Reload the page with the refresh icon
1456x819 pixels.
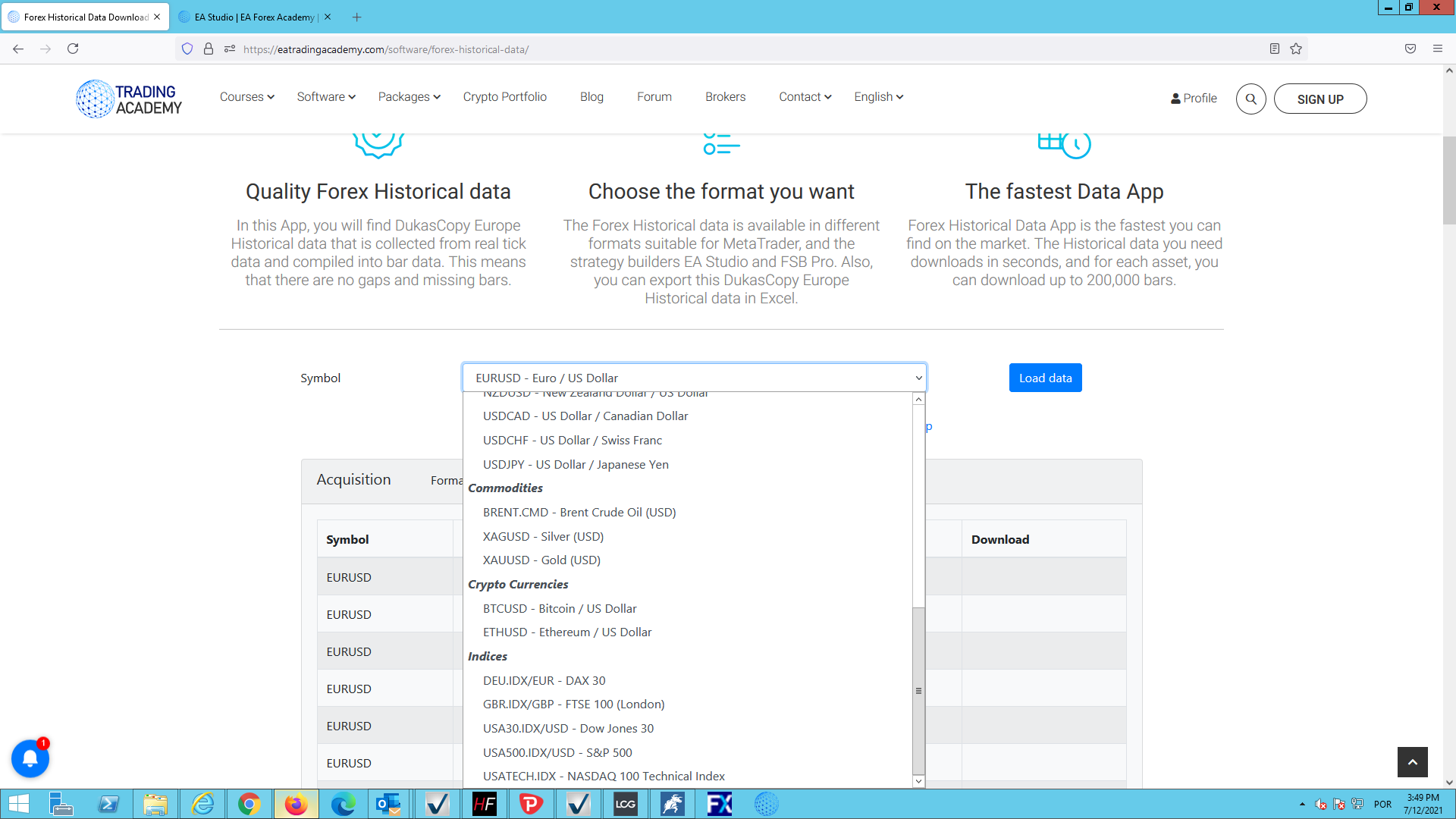point(73,49)
